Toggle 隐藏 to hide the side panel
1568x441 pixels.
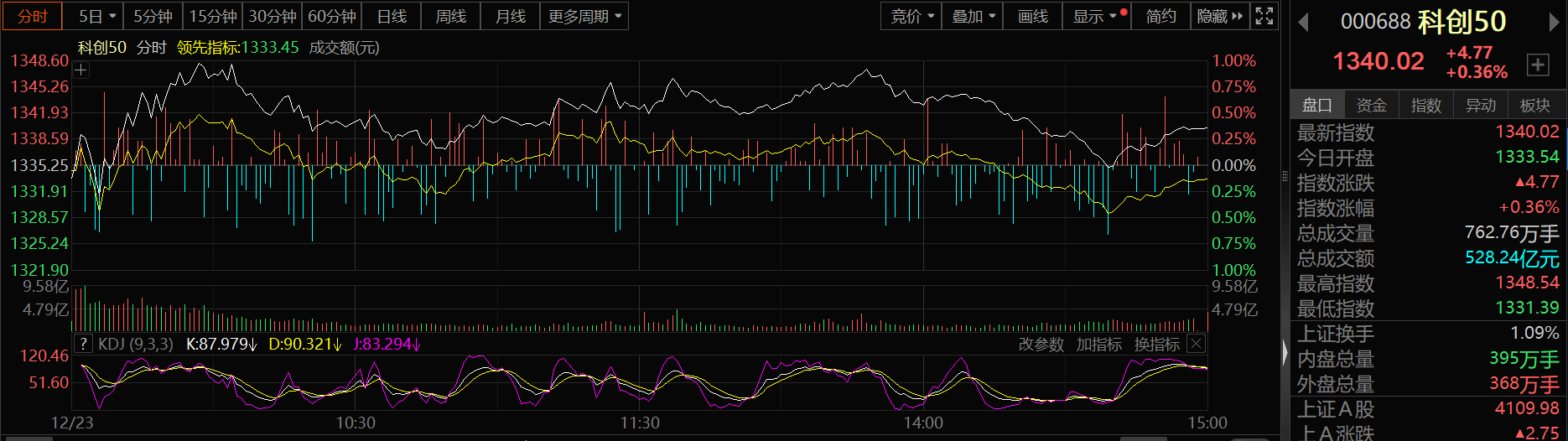1219,16
